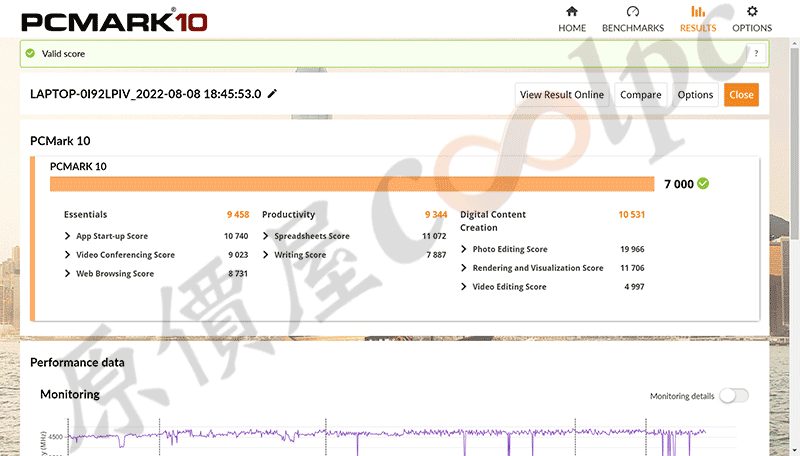This screenshot has height=456, width=800.
Task: Click App Start-up value 10 740
Action: (236, 236)
